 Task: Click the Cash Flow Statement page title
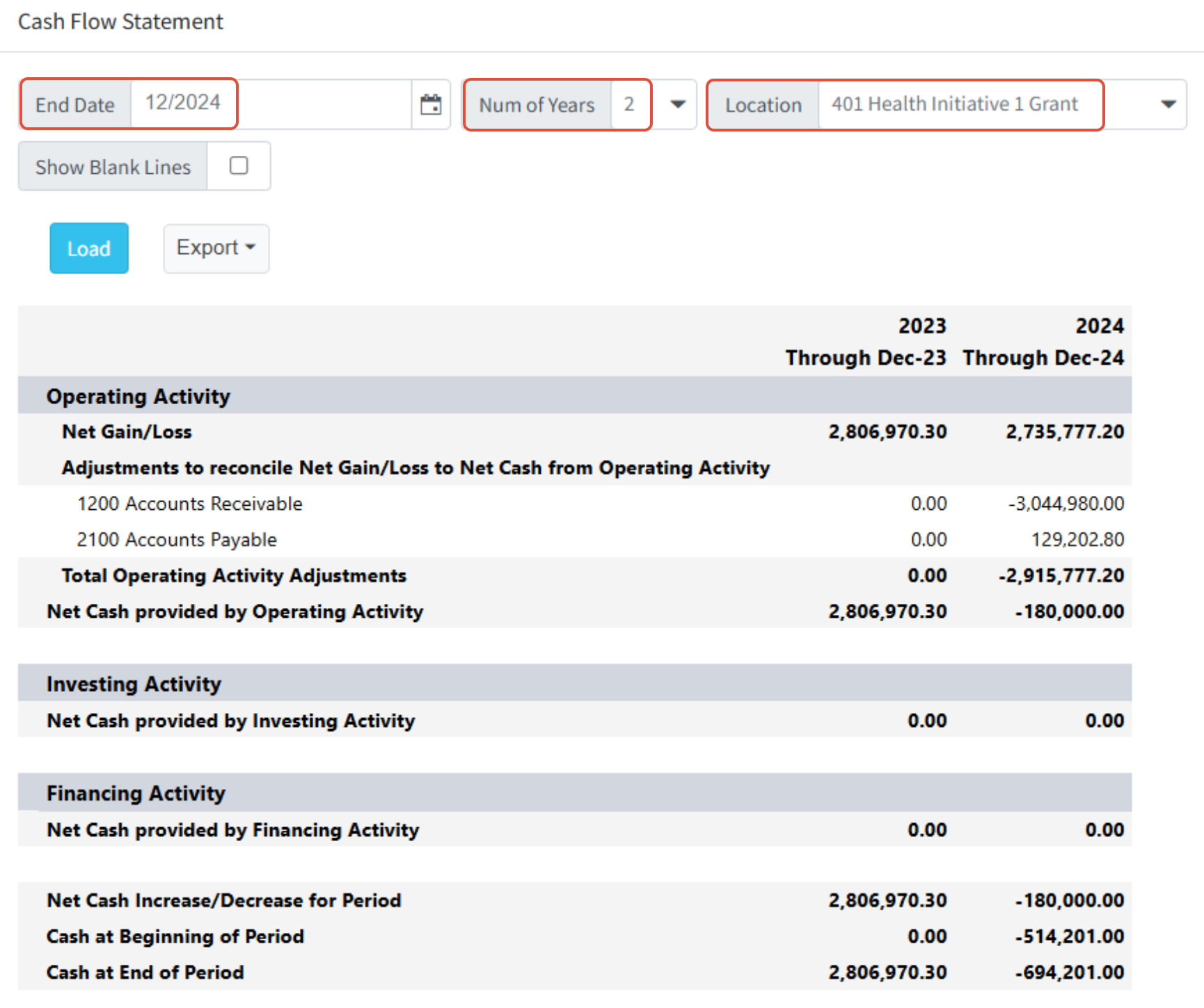pyautogui.click(x=120, y=22)
